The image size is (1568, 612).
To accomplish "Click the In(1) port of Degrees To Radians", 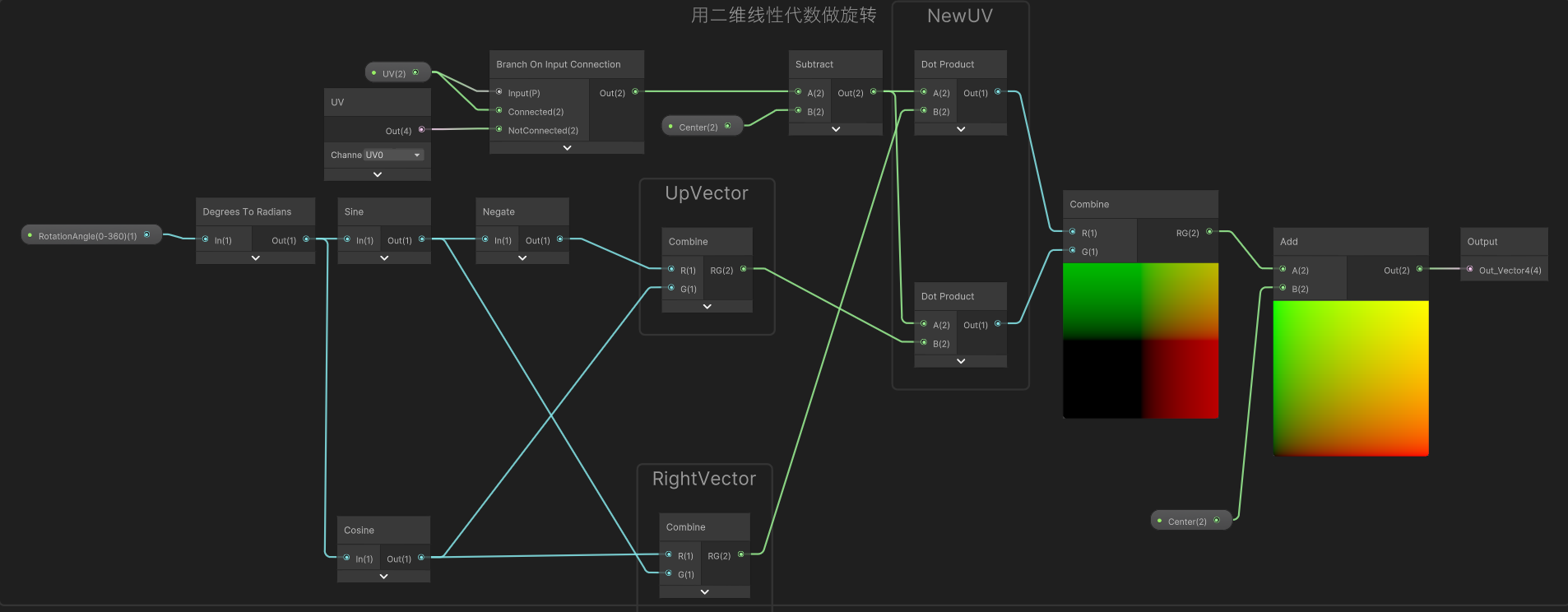I will (206, 239).
